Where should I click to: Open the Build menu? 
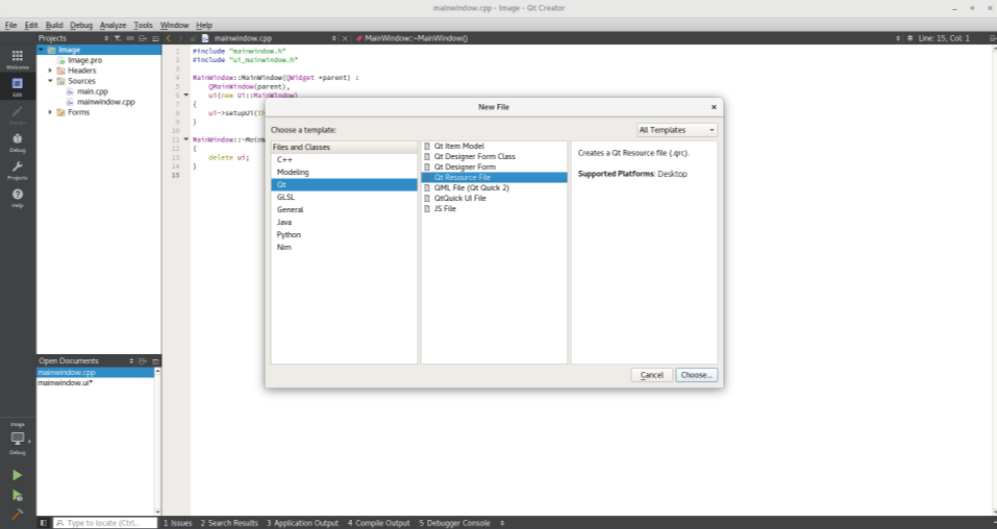pyautogui.click(x=54, y=25)
